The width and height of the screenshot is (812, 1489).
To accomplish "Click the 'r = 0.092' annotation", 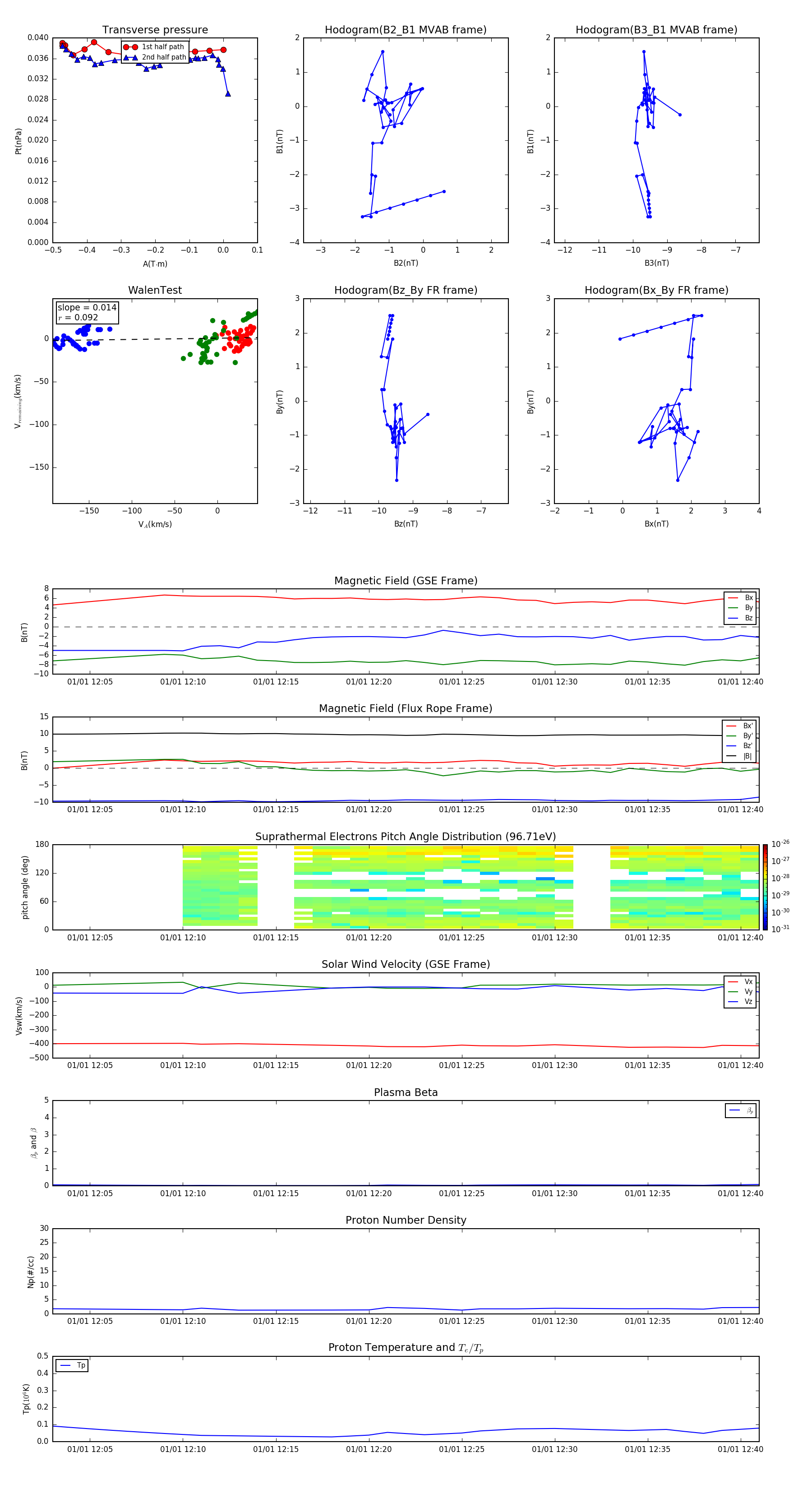I will (x=78, y=317).
